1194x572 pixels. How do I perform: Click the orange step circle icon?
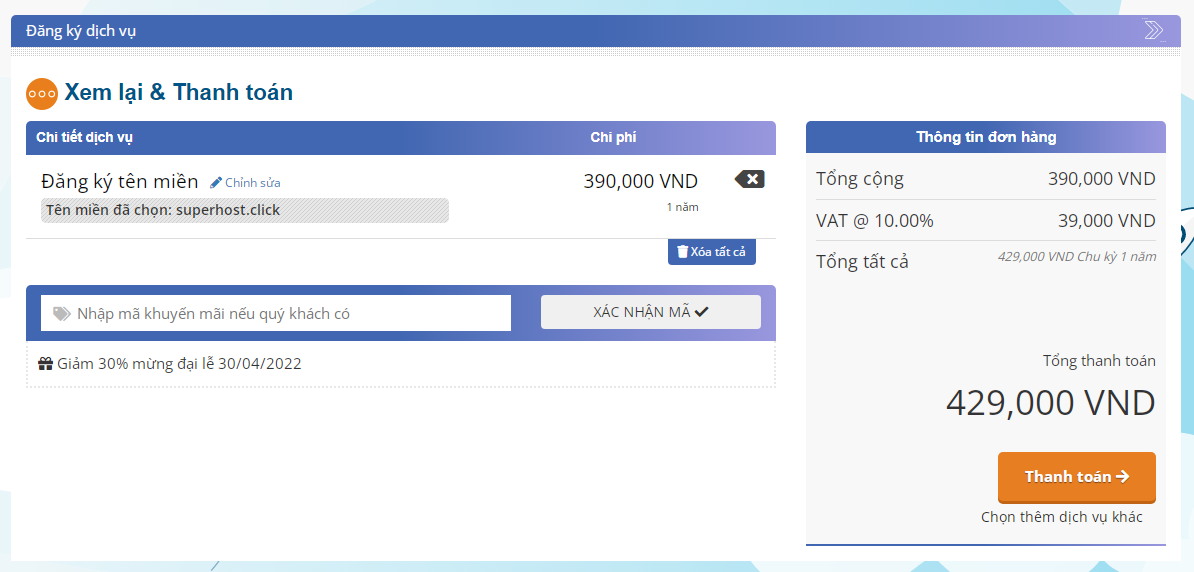point(42,93)
